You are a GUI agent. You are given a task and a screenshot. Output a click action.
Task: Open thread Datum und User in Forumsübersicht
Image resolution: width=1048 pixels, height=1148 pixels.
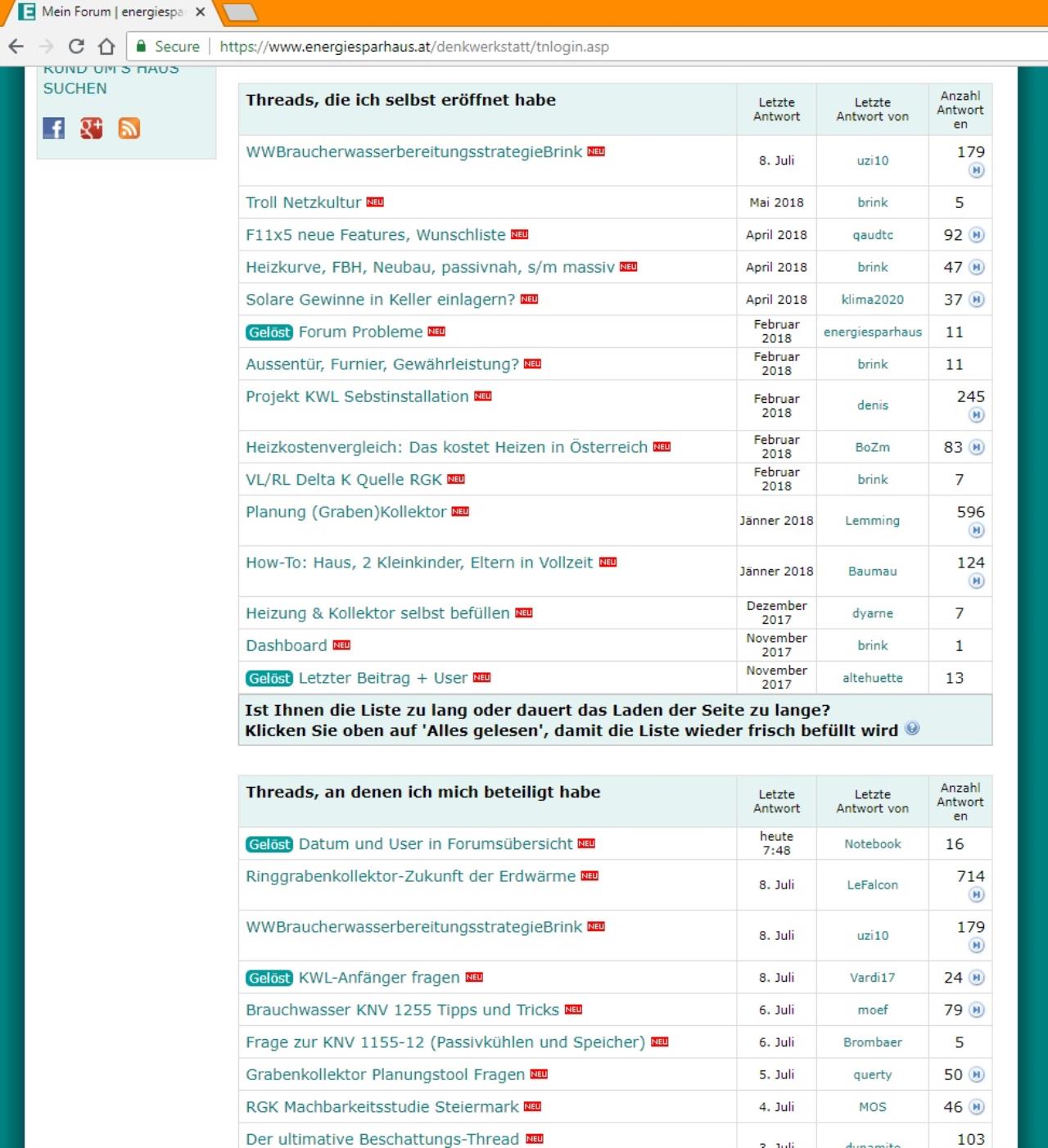[436, 844]
